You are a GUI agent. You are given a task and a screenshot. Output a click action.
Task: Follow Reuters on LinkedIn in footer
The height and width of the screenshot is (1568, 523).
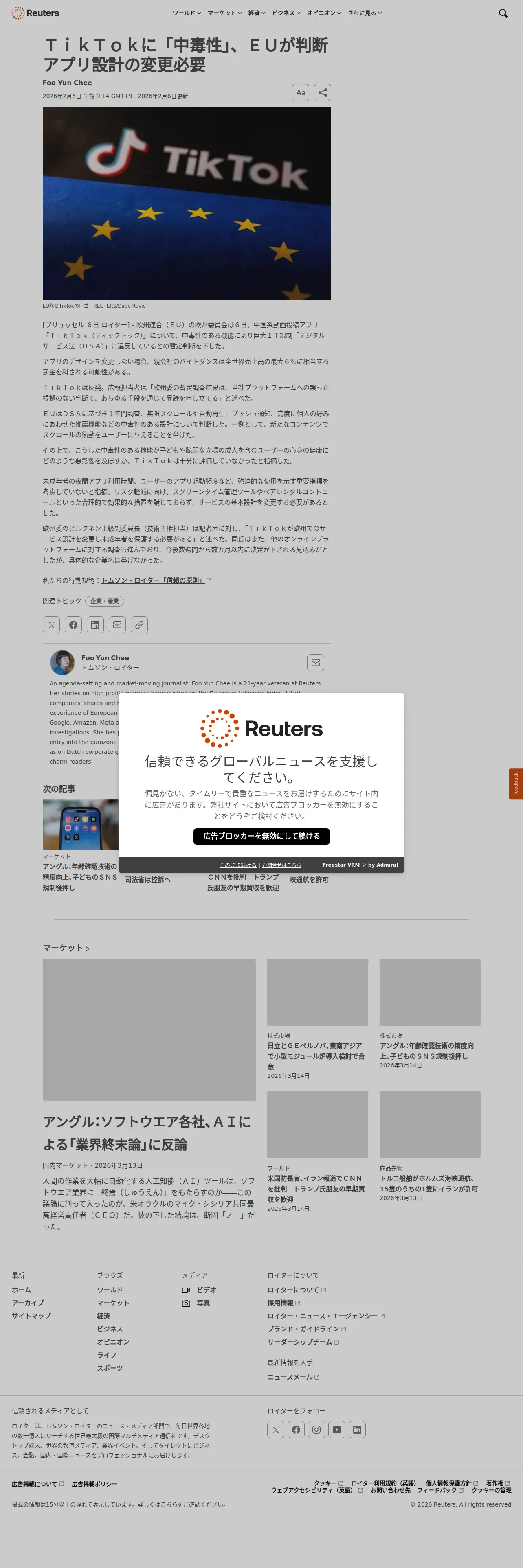tap(357, 1429)
